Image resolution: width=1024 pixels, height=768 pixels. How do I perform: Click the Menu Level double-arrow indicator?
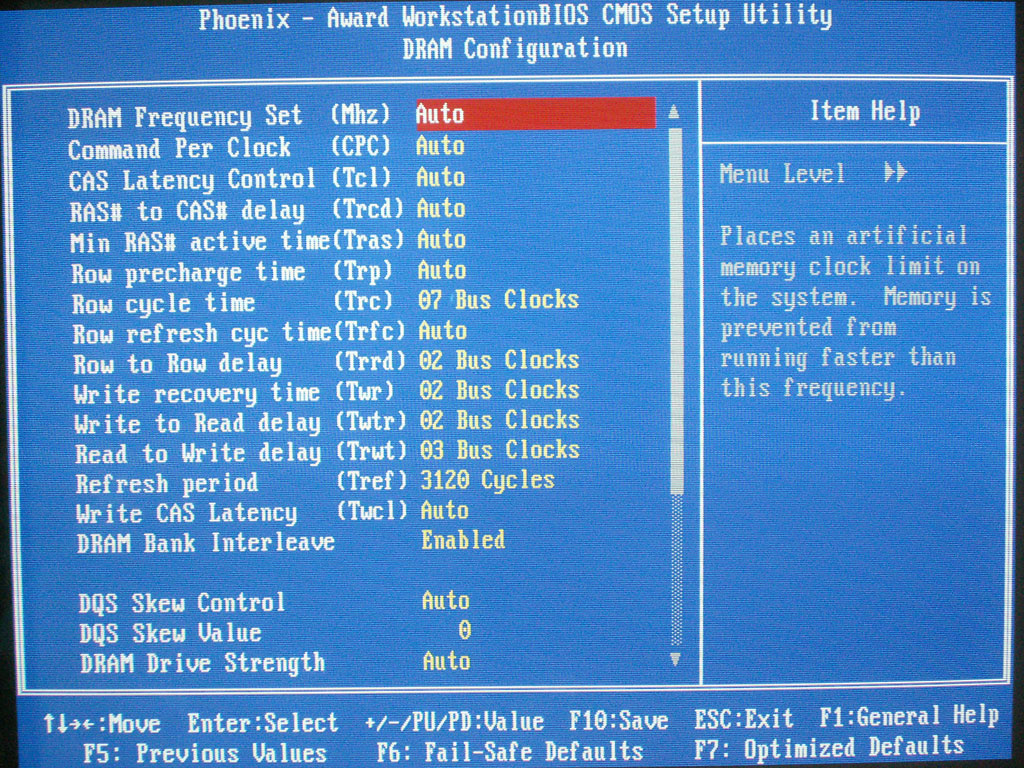click(x=895, y=173)
